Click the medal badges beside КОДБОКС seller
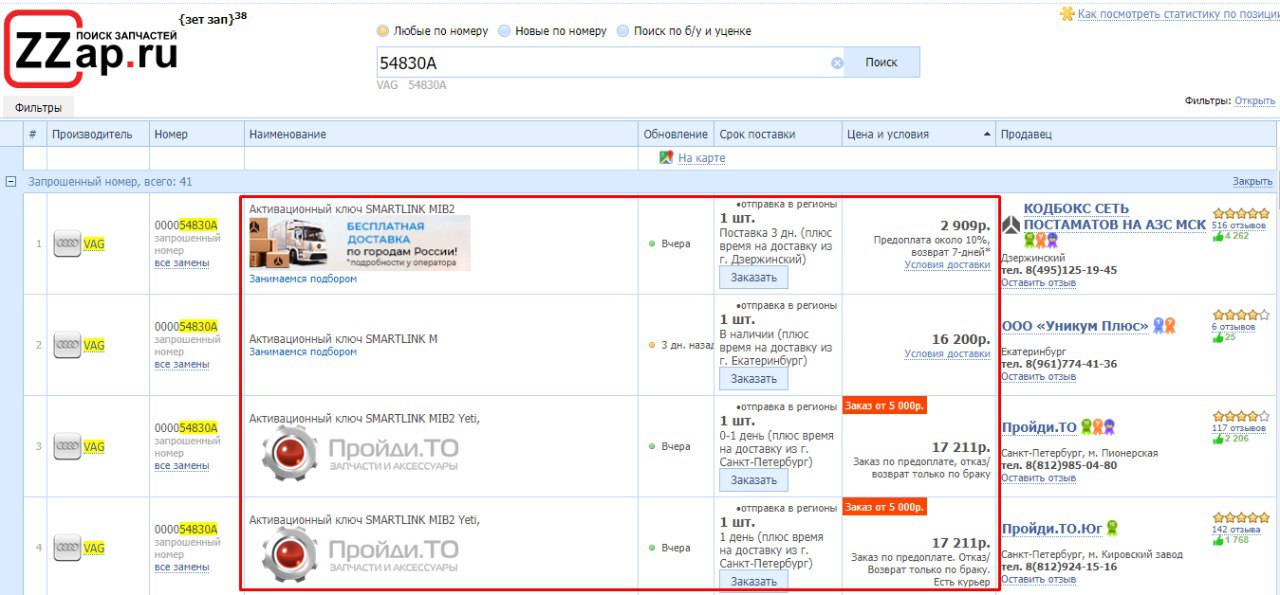 (1039, 240)
